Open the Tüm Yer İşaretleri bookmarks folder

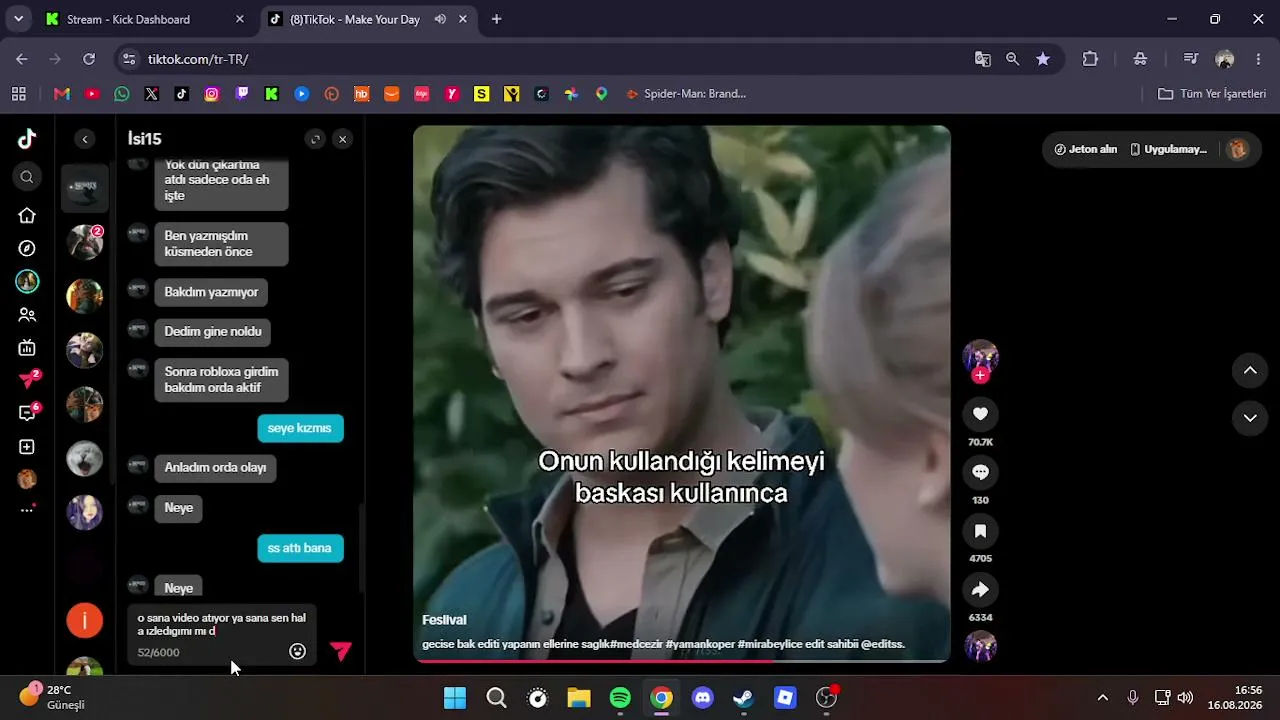pos(1212,94)
